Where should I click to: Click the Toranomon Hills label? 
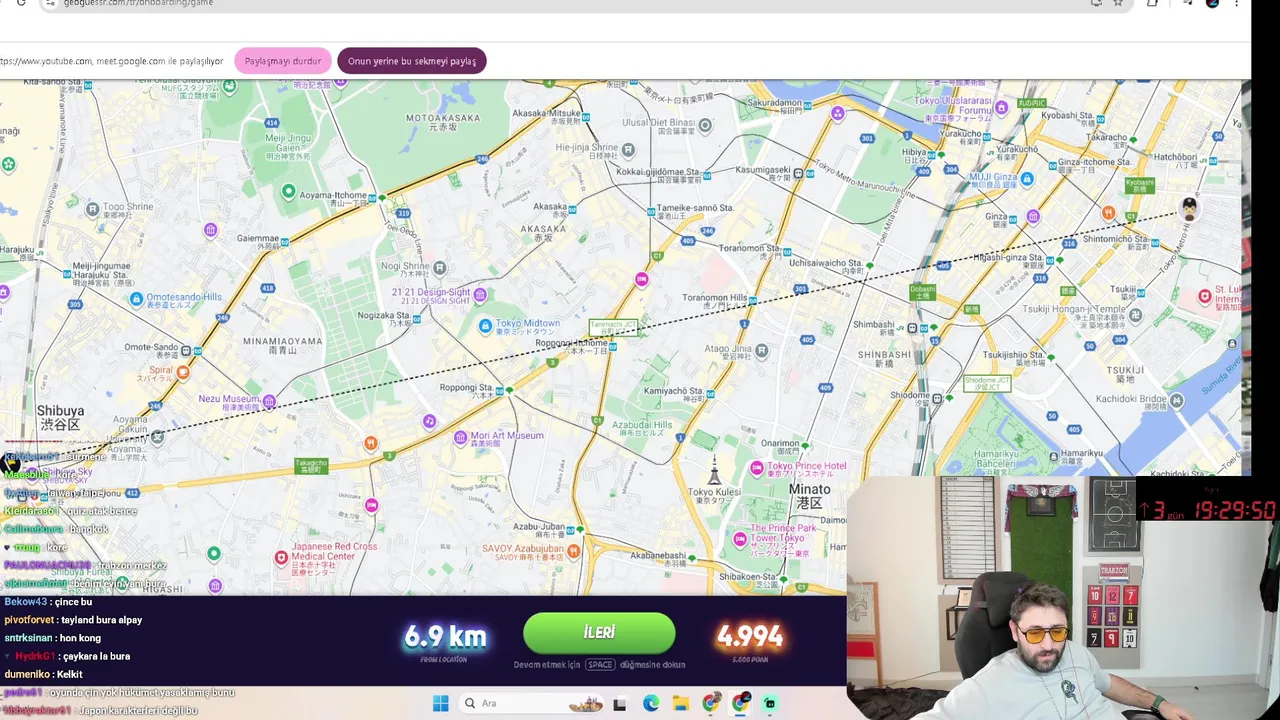click(x=714, y=298)
